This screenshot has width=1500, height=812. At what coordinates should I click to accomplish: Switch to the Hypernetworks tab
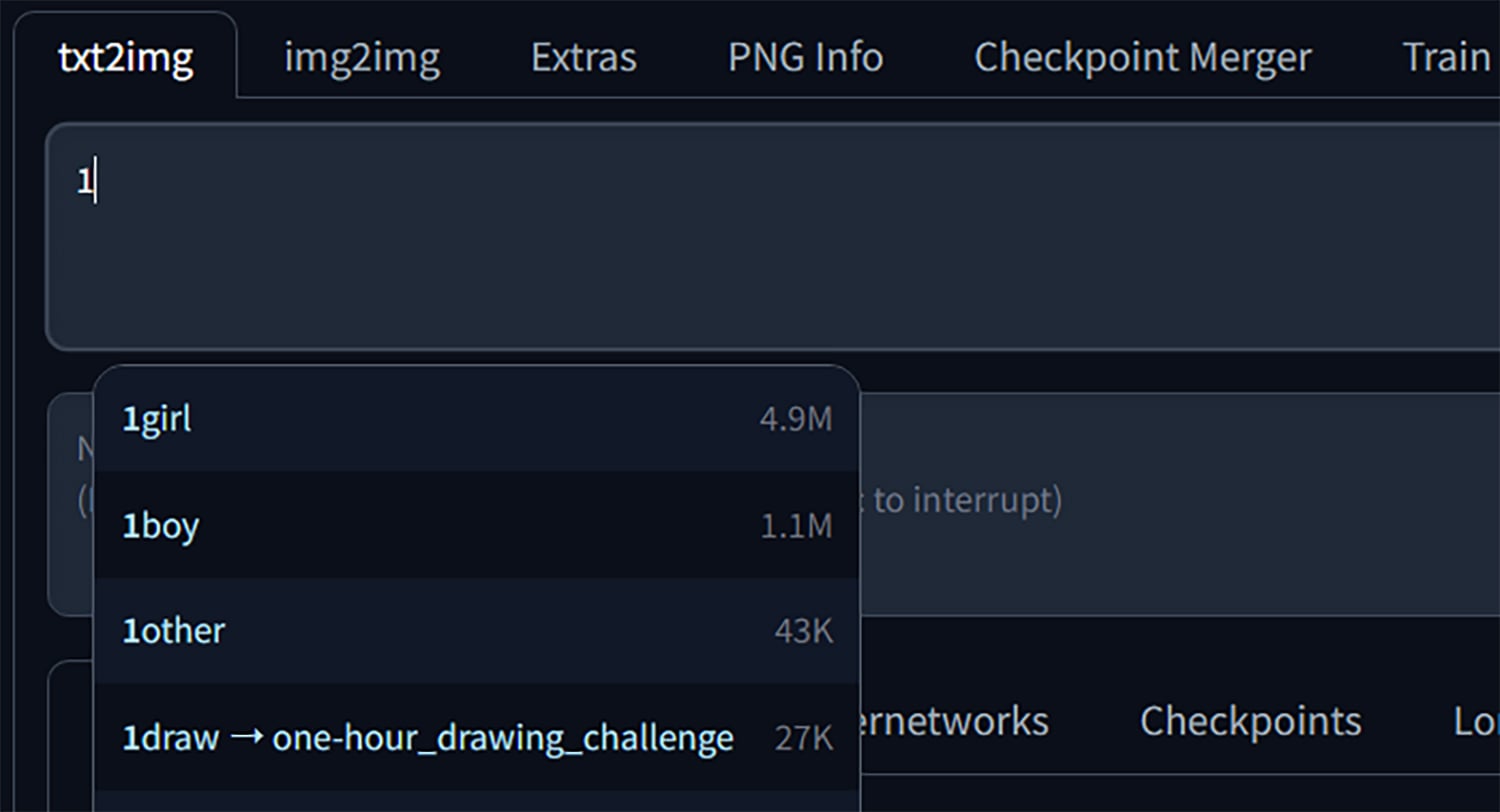(948, 721)
